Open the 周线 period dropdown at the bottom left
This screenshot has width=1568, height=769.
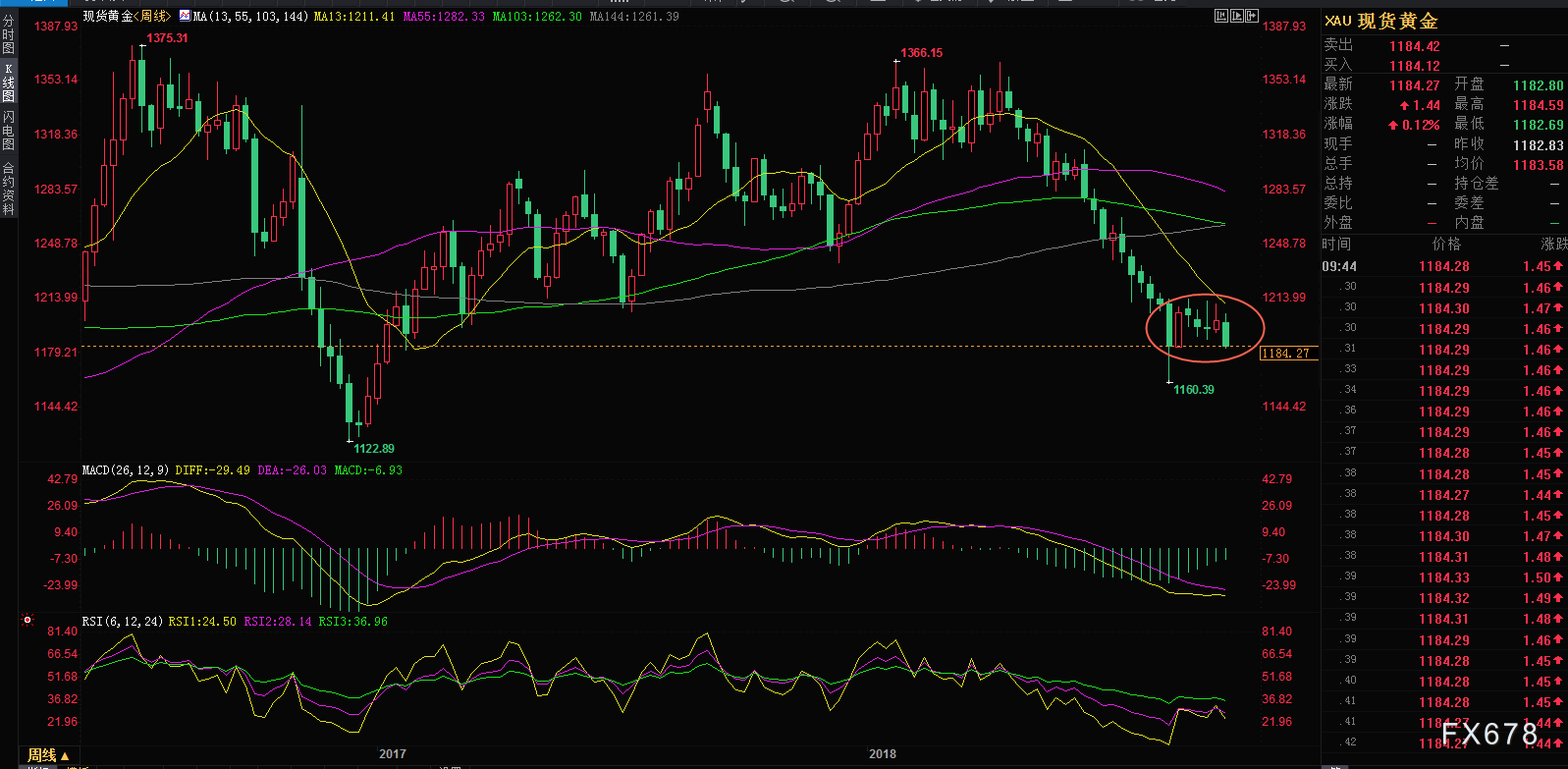tap(48, 755)
